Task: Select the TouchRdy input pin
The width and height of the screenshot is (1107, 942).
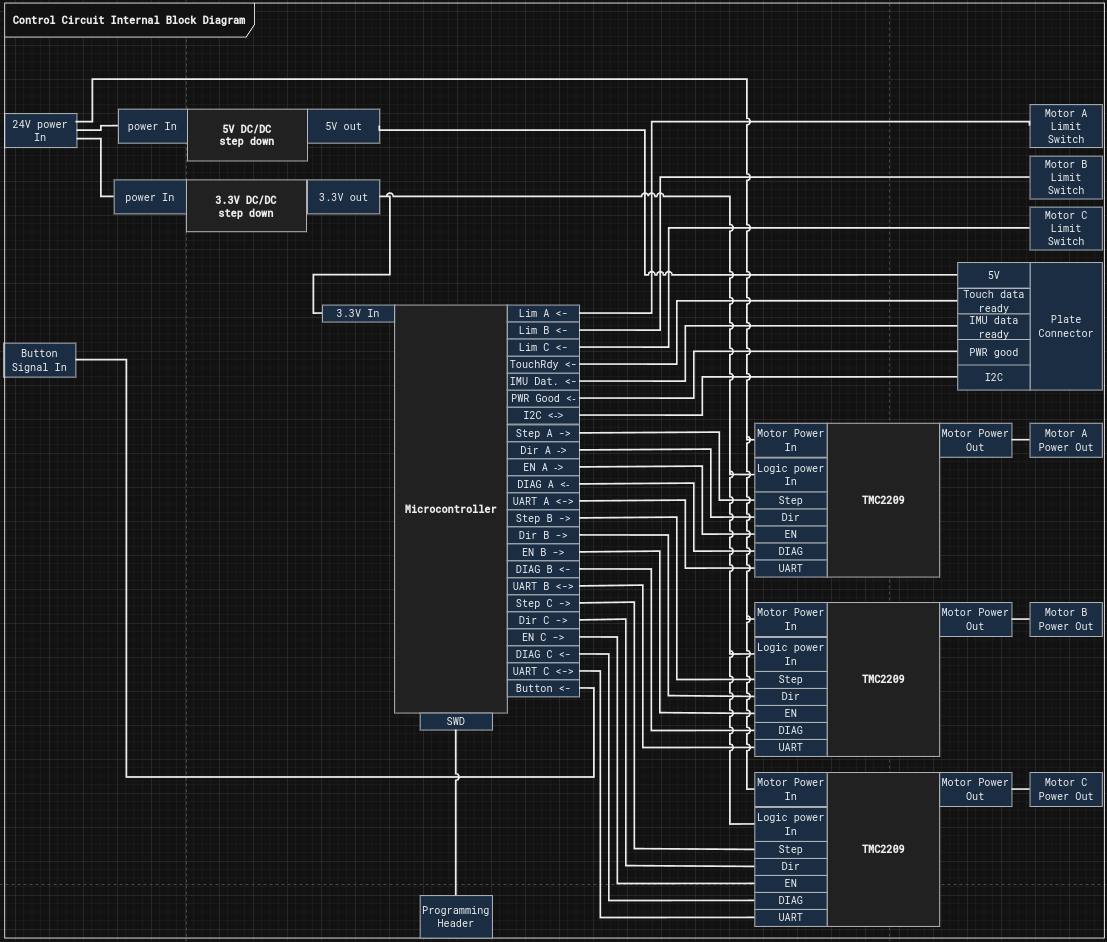Action: [x=542, y=364]
